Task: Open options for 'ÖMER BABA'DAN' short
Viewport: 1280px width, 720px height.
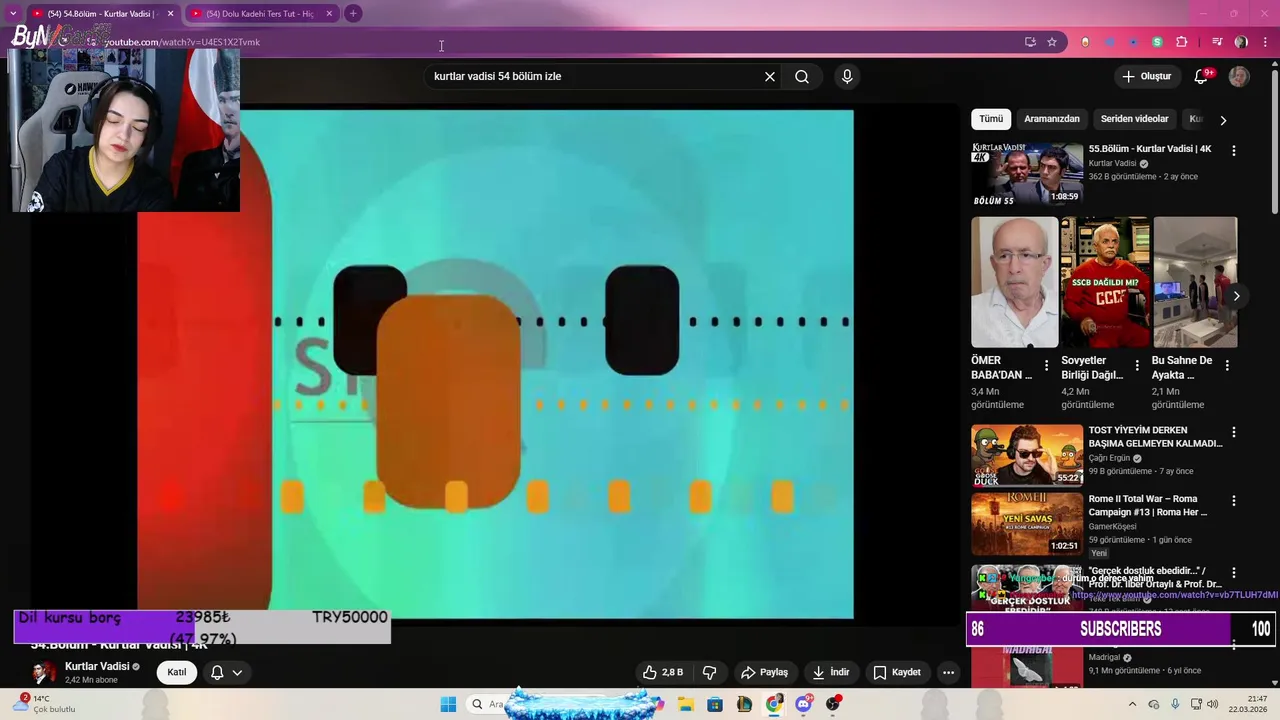Action: [x=1047, y=365]
